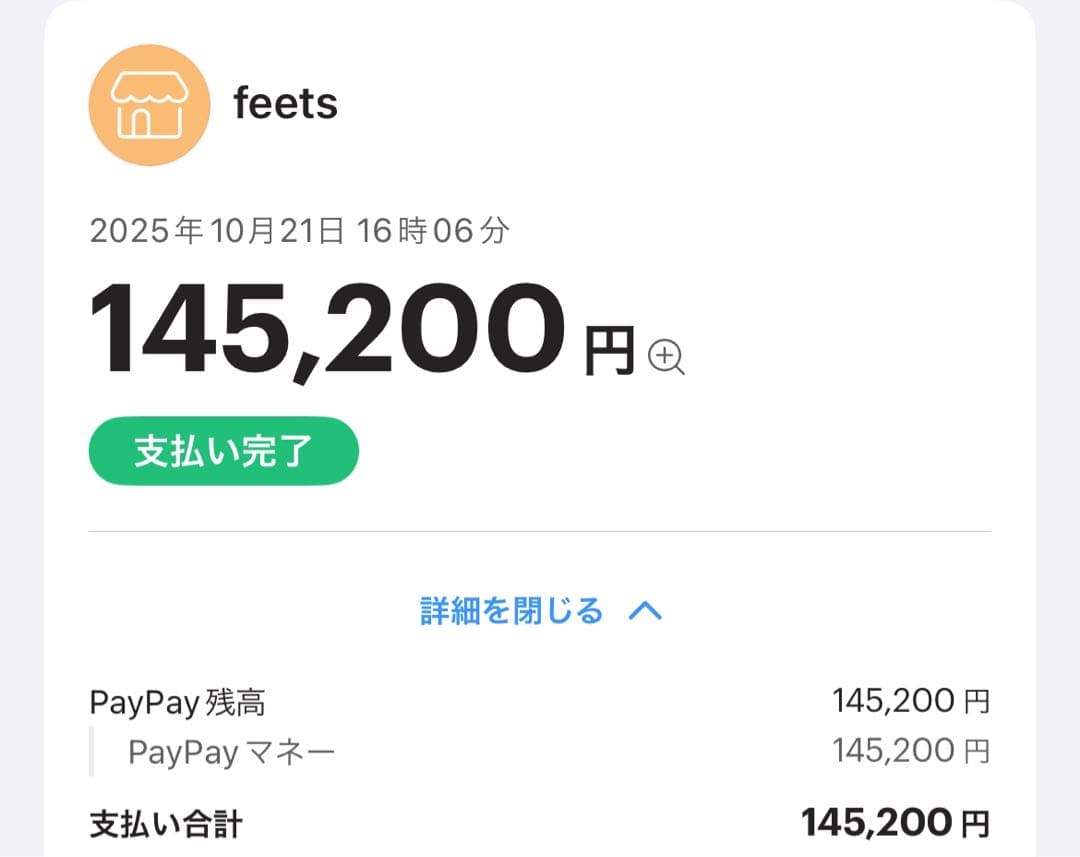This screenshot has height=857, width=1080.
Task: Select the PayPay残高 row label
Action: point(177,703)
